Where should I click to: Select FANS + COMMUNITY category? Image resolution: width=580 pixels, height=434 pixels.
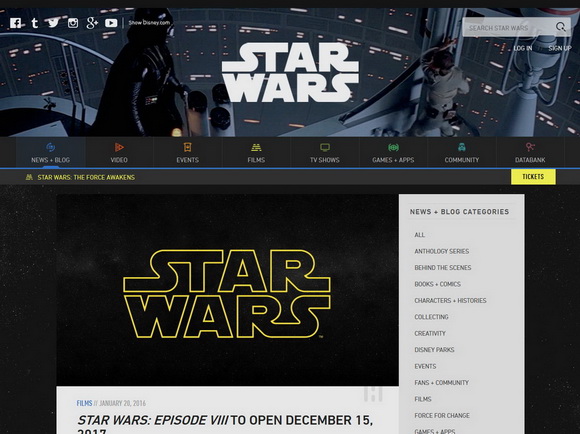pyautogui.click(x=442, y=383)
